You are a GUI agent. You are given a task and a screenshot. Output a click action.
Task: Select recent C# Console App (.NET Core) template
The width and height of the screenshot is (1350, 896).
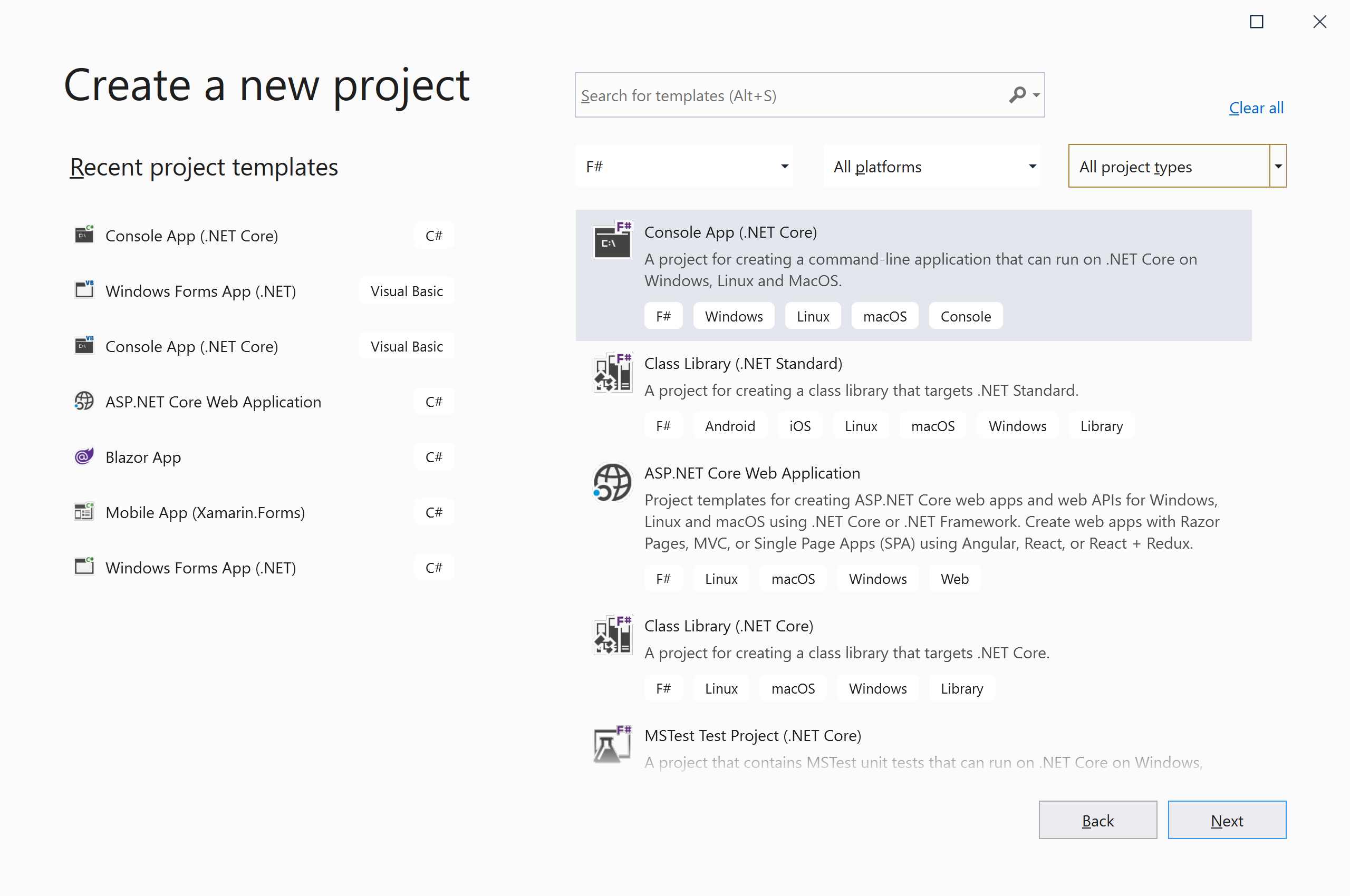[191, 236]
